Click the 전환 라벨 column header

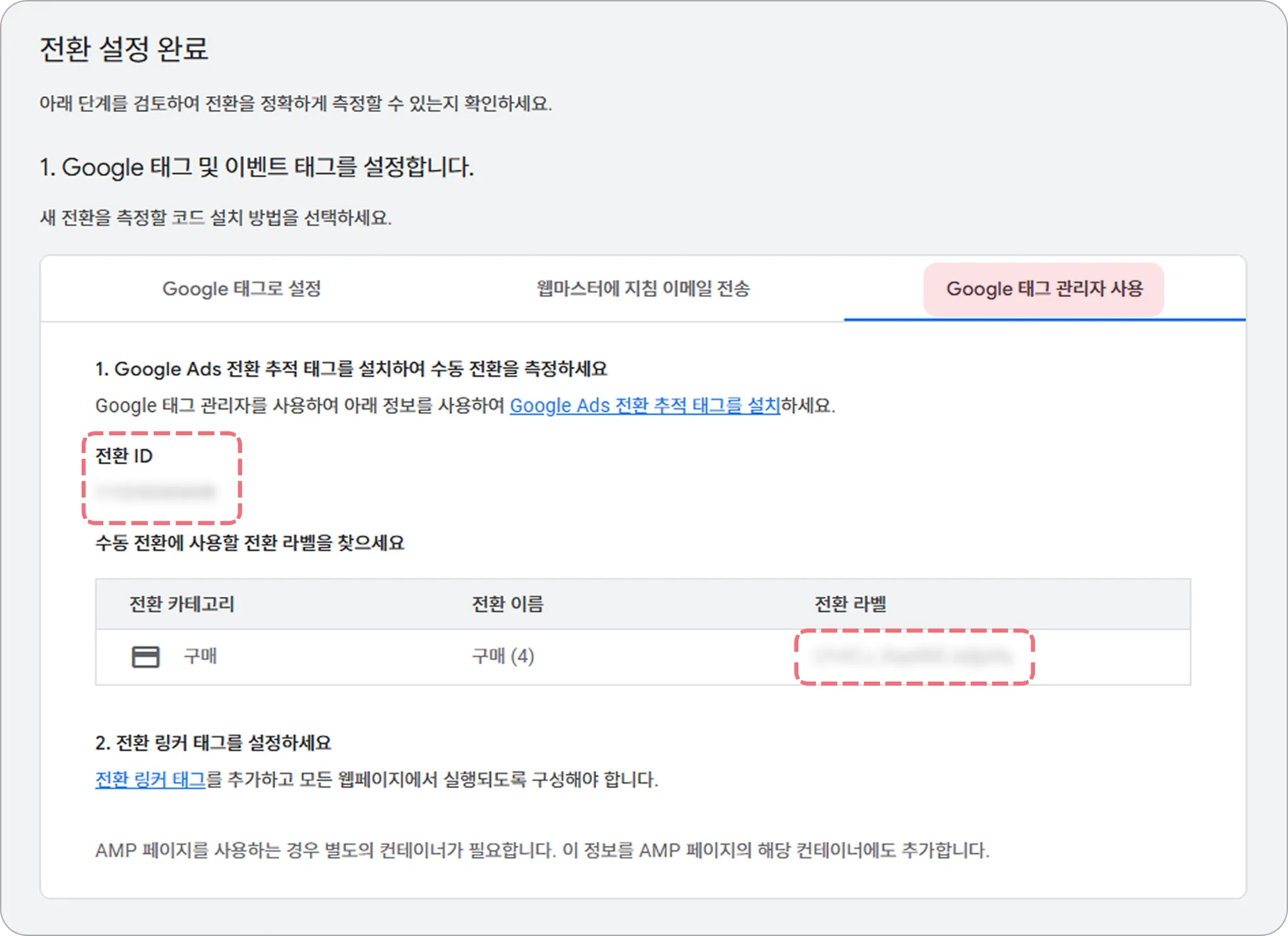850,604
